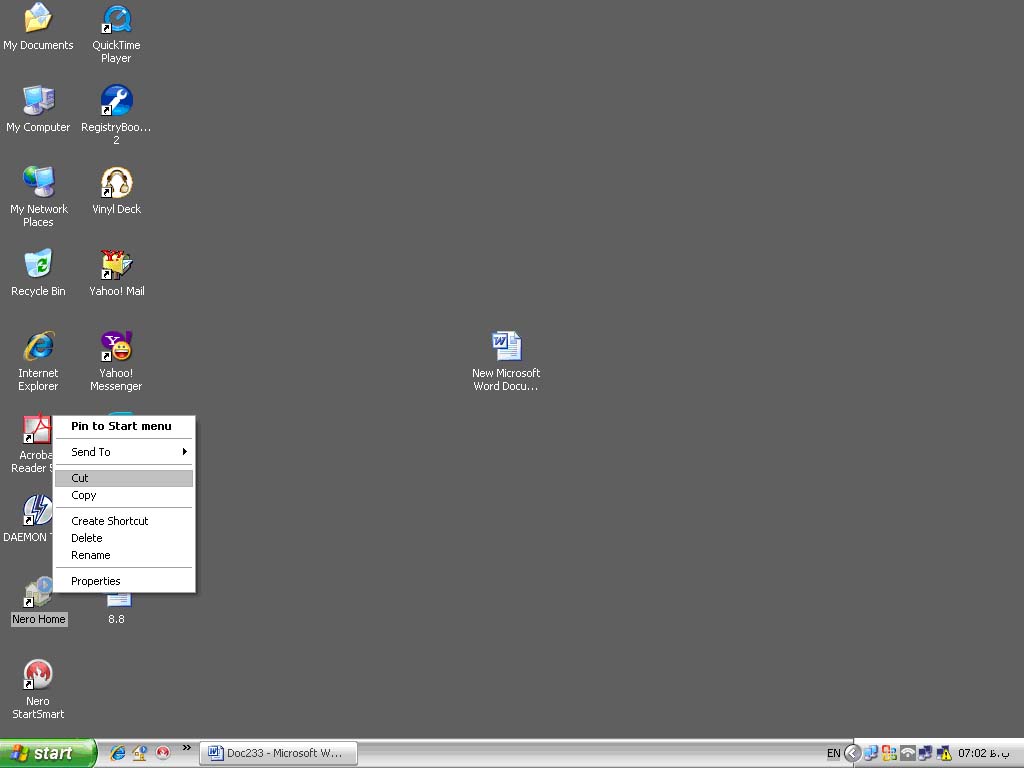Screen dimensions: 1024x768
Task: Click the house-shaped Quick Launch icon
Action: tap(140, 753)
